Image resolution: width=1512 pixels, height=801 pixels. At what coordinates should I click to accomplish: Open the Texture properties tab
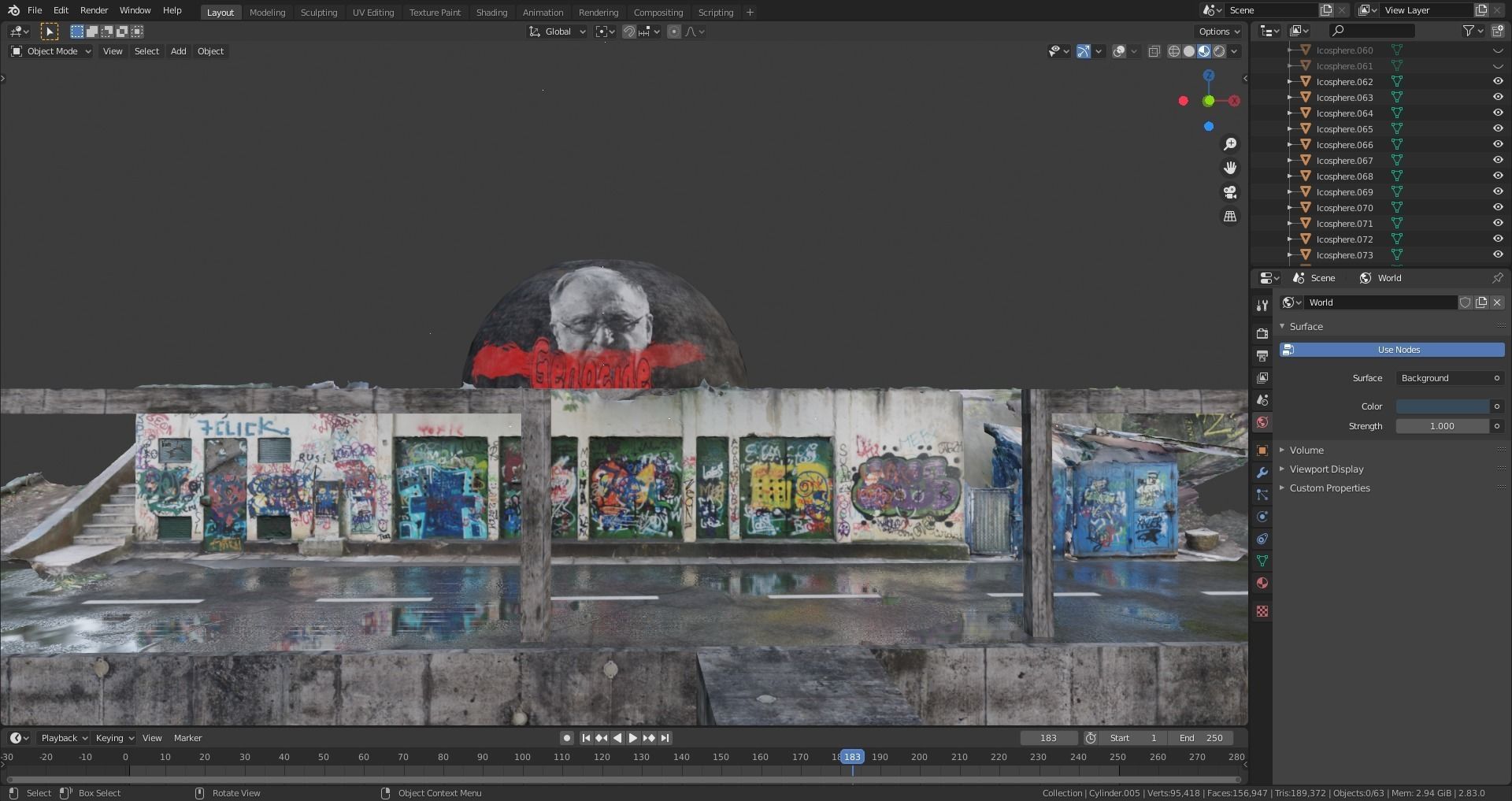[1262, 611]
